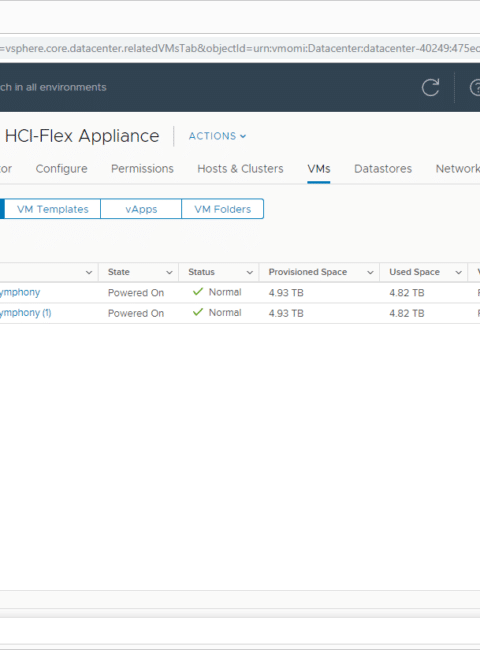Open the State column dropdown chevron

click(169, 272)
